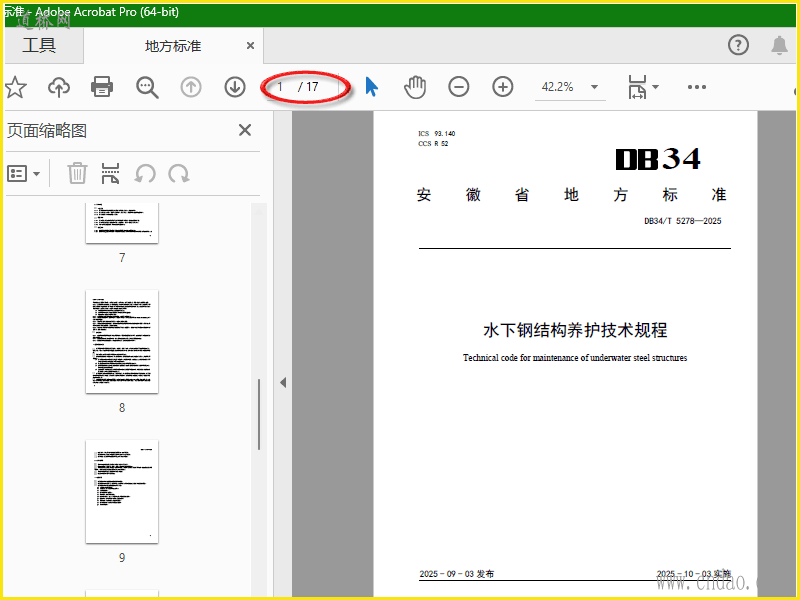Rotate pages clockwise
This screenshot has height=600, width=800.
coord(179,174)
